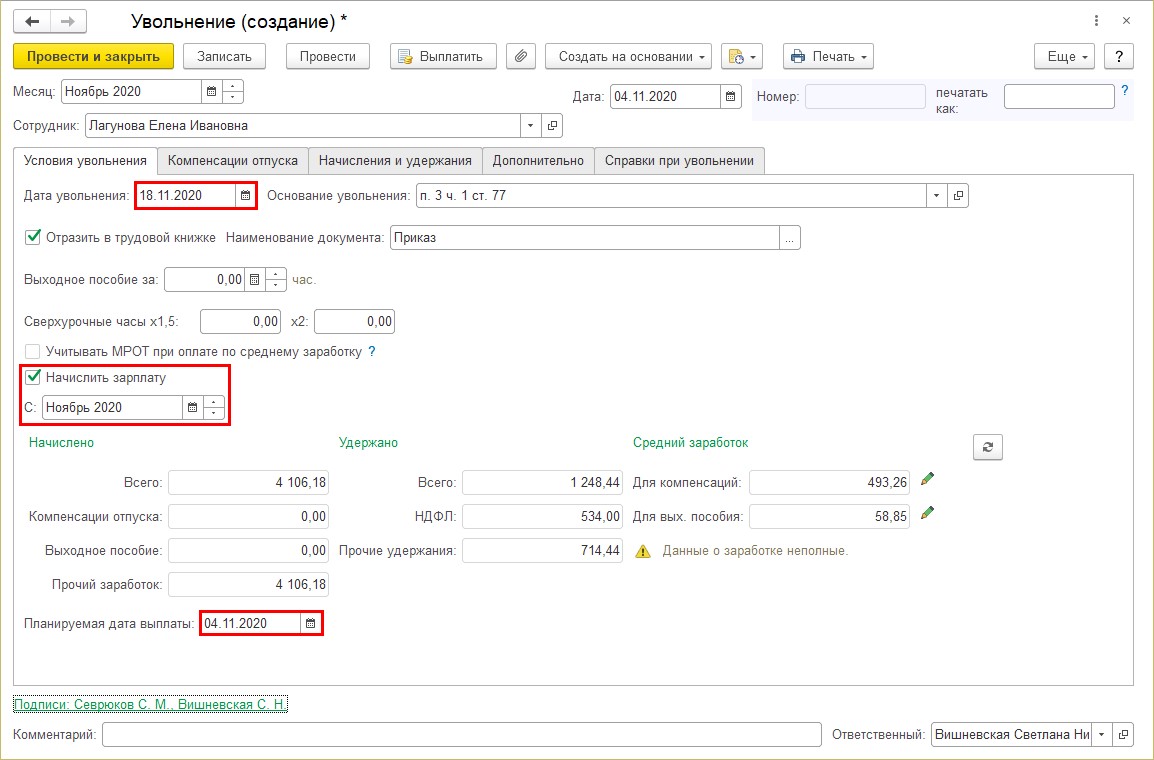This screenshot has width=1154, height=760.
Task: Click into the Комментарий input field
Action: [x=461, y=734]
